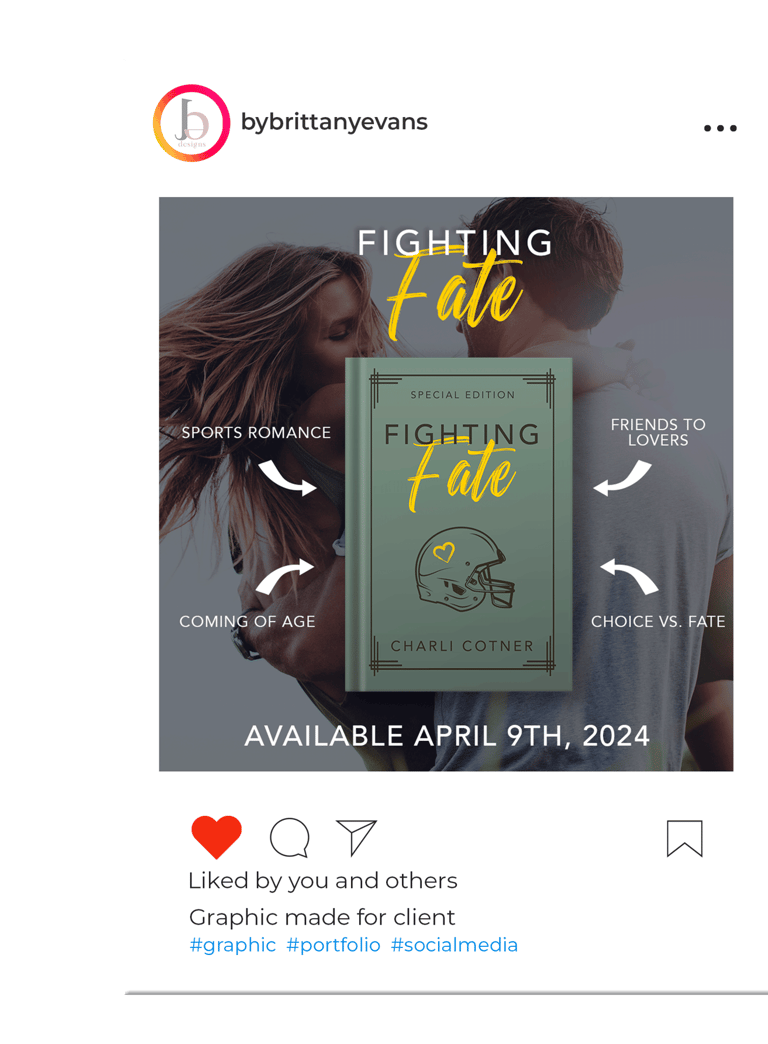Open bybrittanyevans profile username
This screenshot has width=768, height=1044.
click(334, 123)
